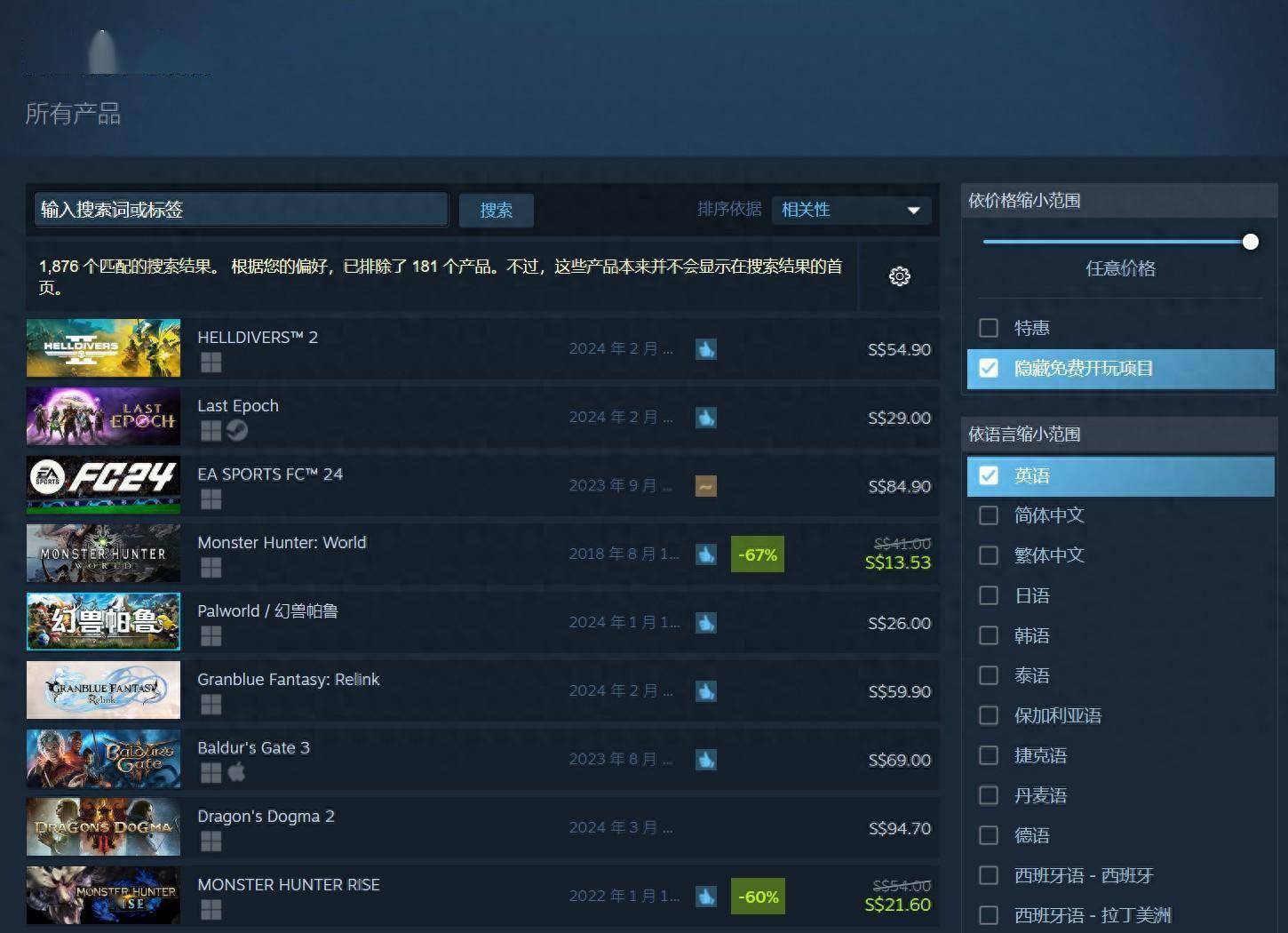Click Windows icon under Last Epoch

pos(211,431)
